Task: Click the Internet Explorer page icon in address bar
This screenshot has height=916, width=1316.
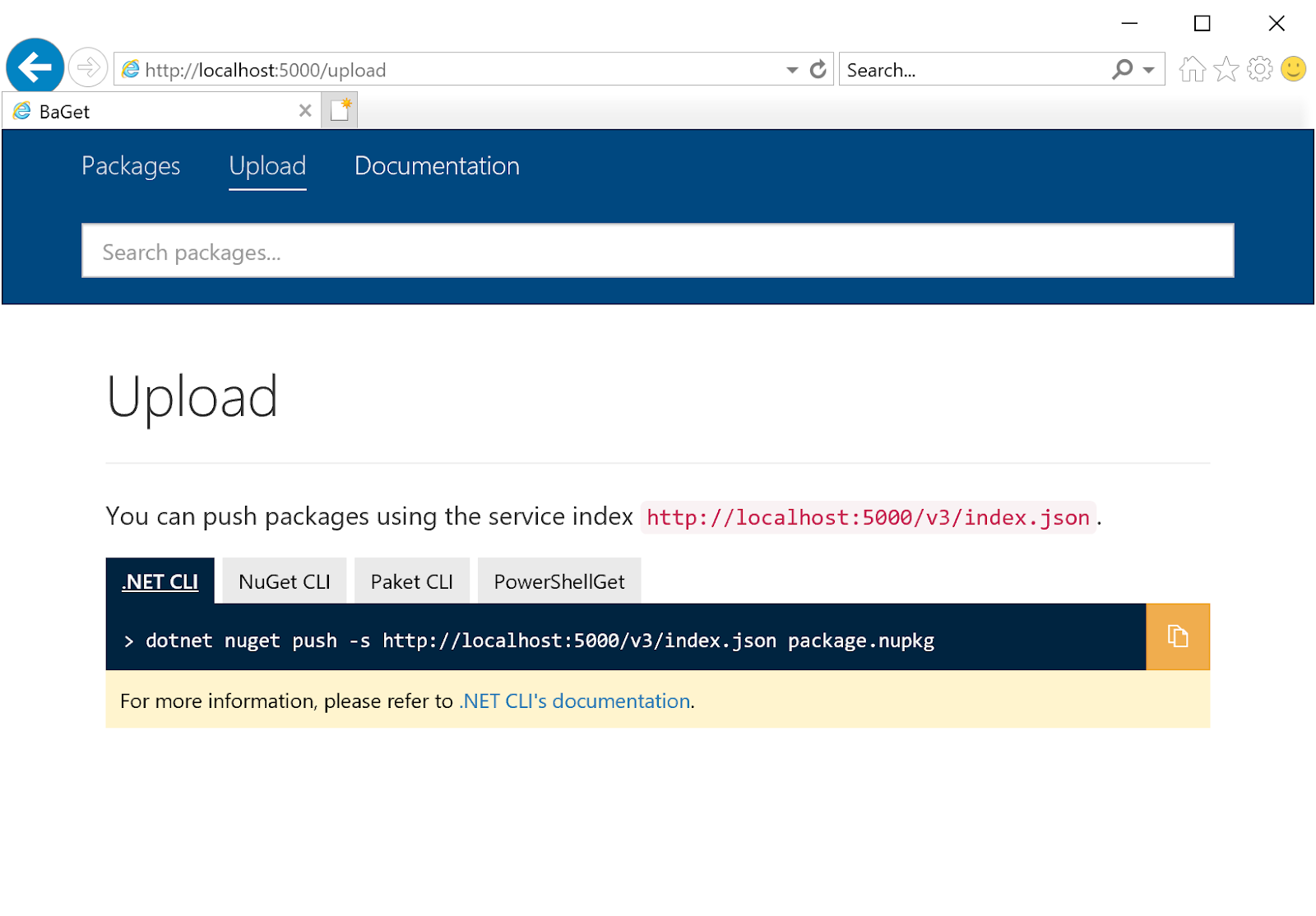Action: (130, 70)
